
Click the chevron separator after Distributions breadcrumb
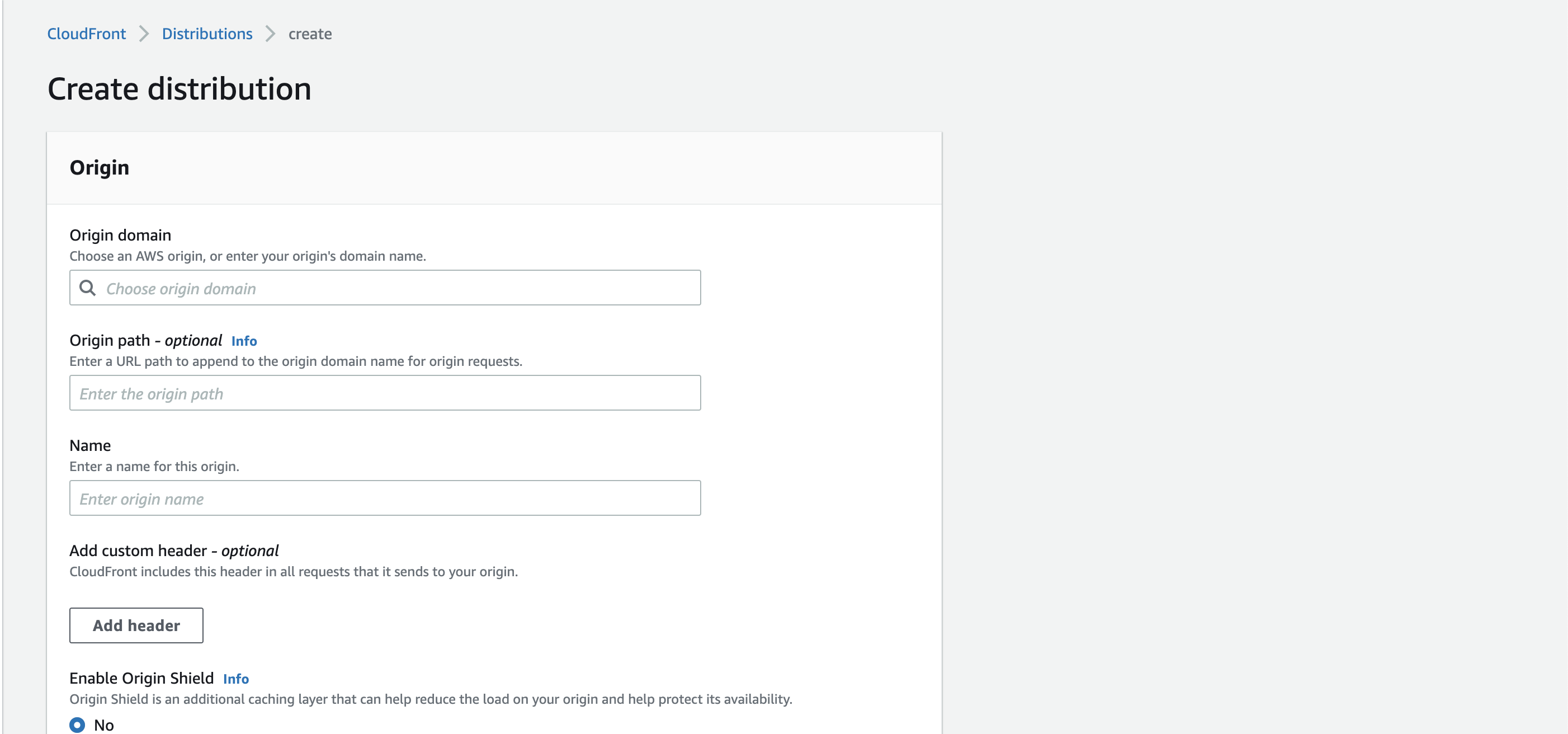point(270,34)
